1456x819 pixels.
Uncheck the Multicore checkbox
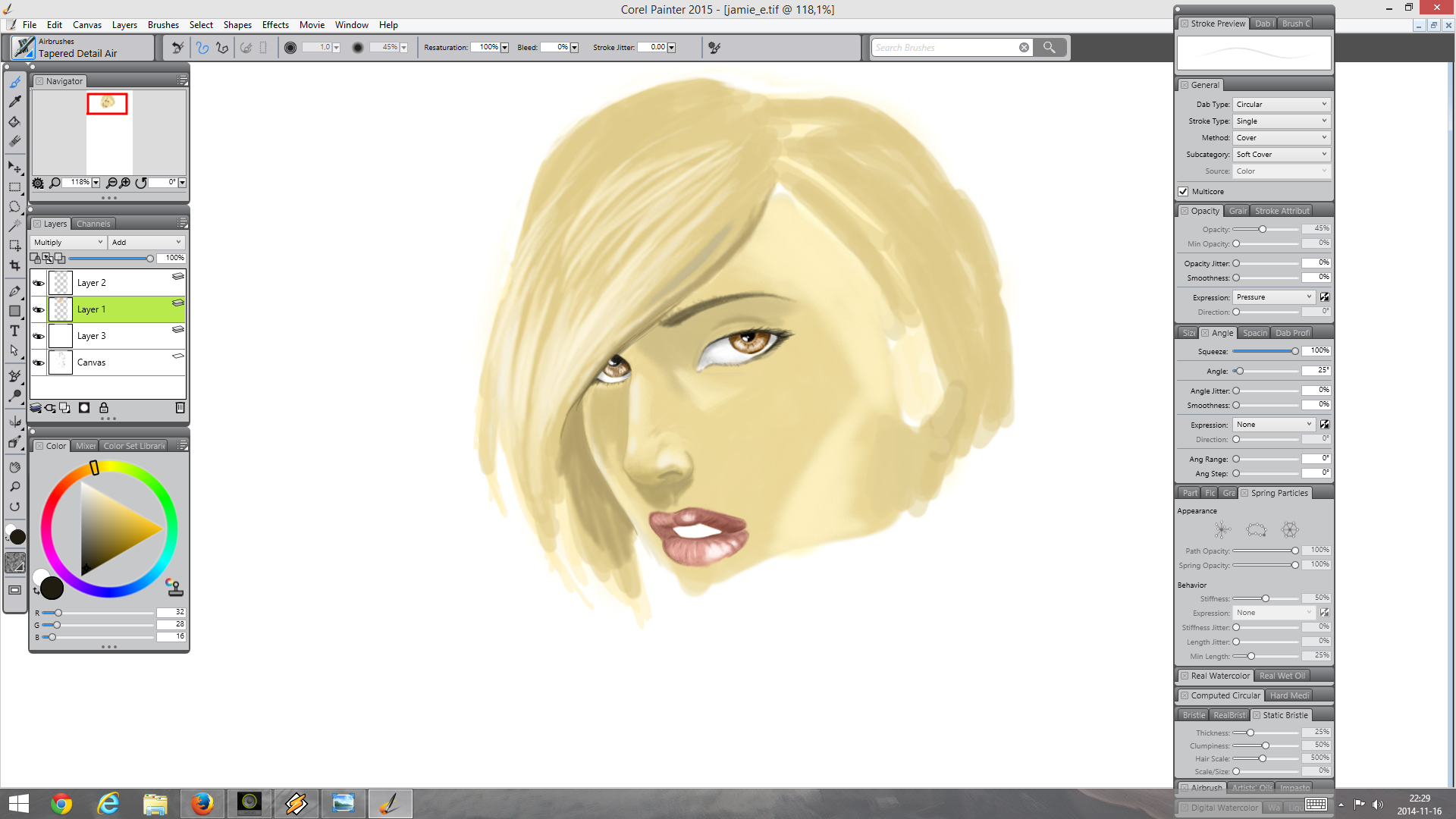click(1183, 192)
